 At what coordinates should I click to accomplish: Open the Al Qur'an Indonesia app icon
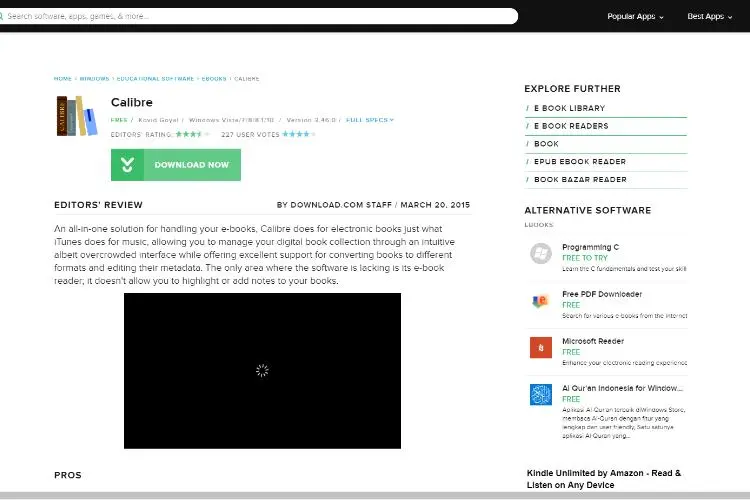pos(541,394)
